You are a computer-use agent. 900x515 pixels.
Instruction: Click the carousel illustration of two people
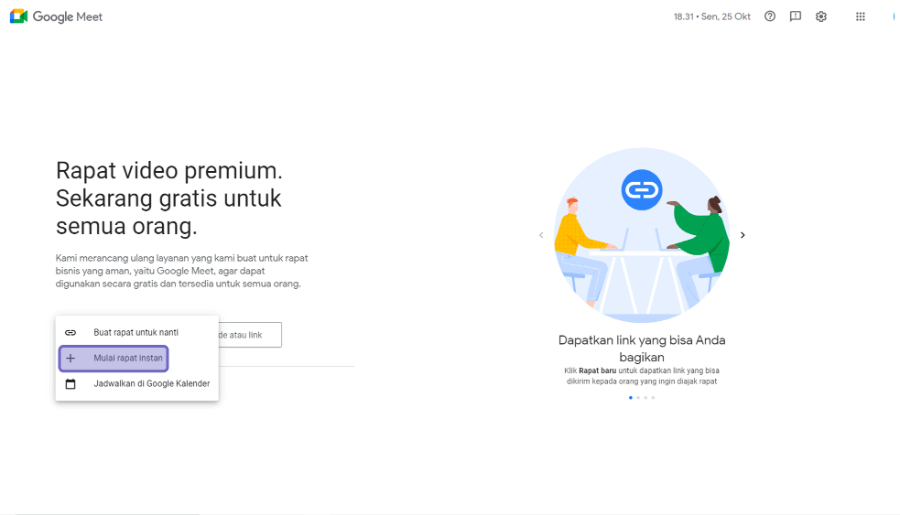(x=642, y=235)
